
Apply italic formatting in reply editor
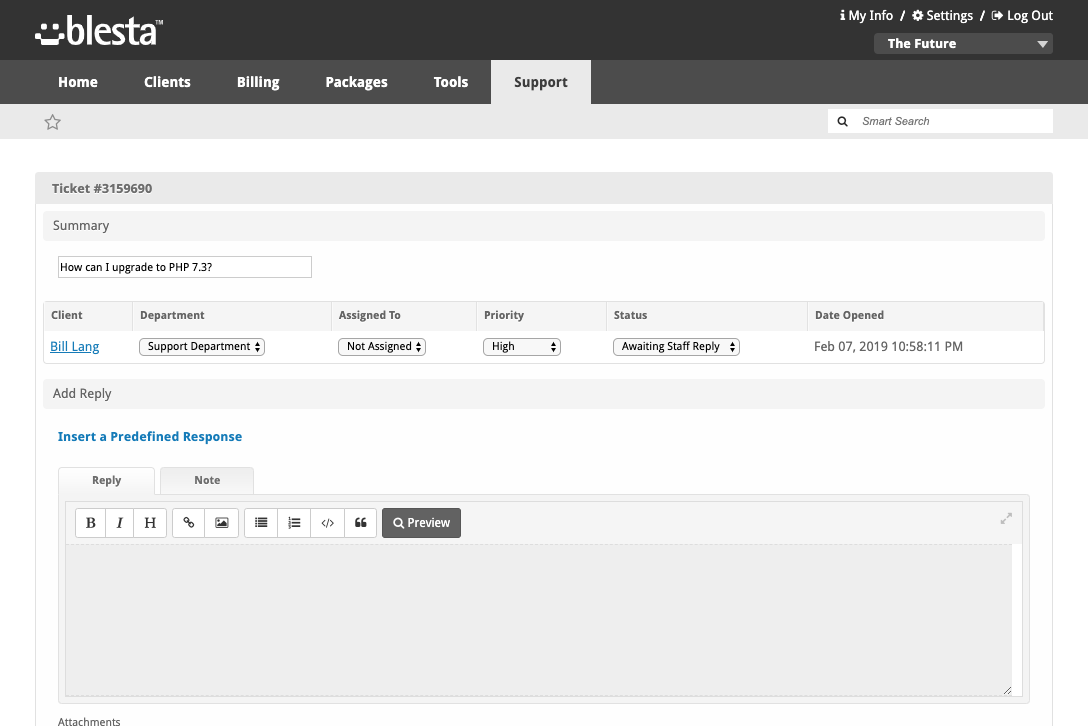tap(120, 523)
